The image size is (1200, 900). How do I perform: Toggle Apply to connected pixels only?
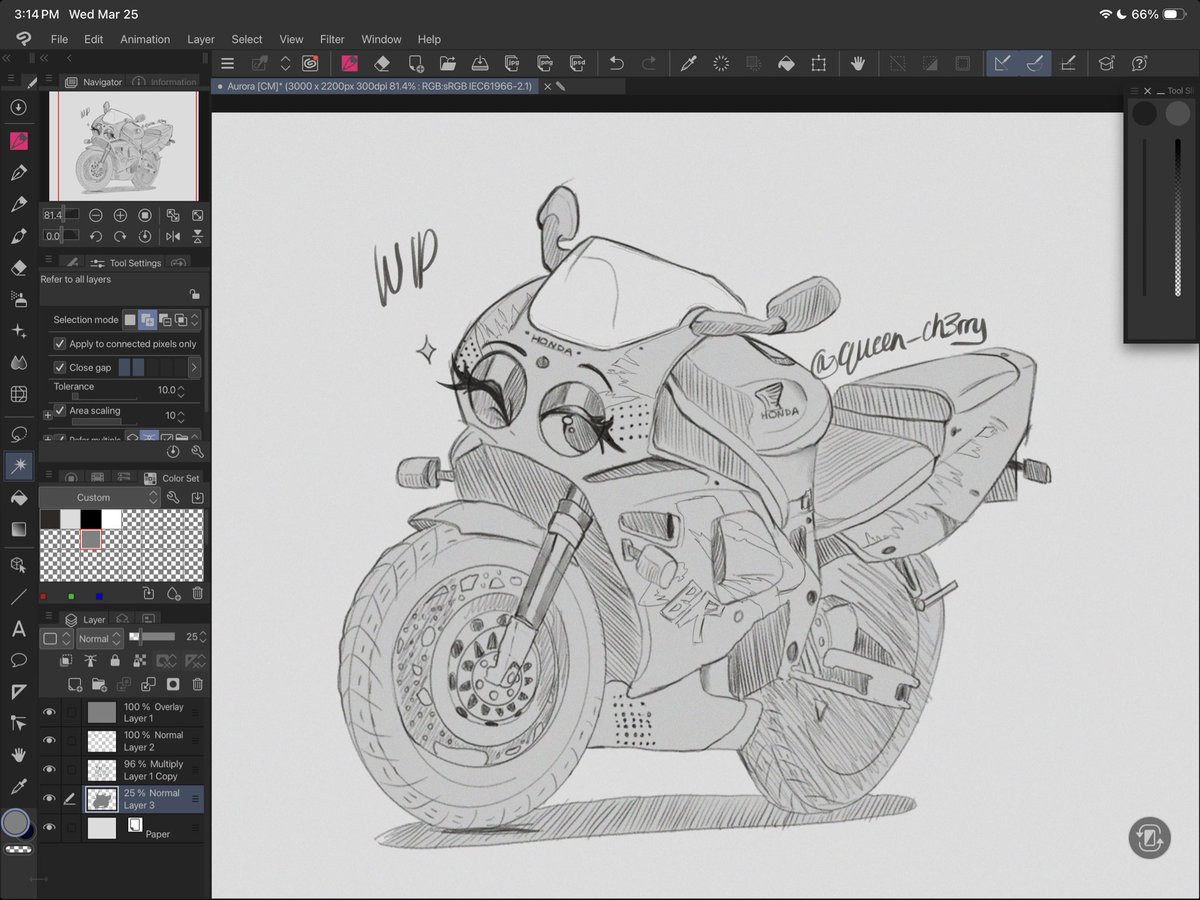tap(59, 344)
